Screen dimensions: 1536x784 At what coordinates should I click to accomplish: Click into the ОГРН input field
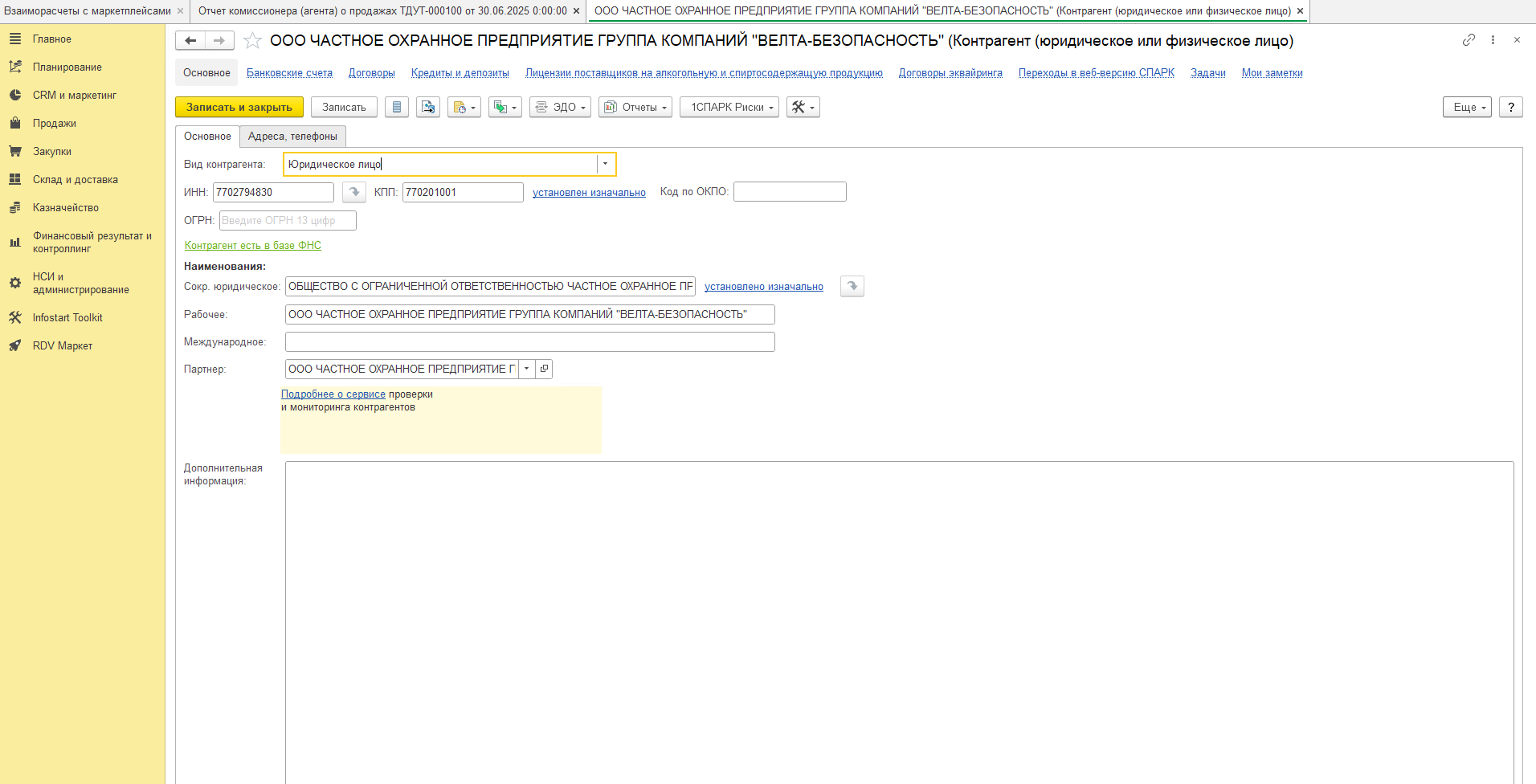[x=288, y=220]
